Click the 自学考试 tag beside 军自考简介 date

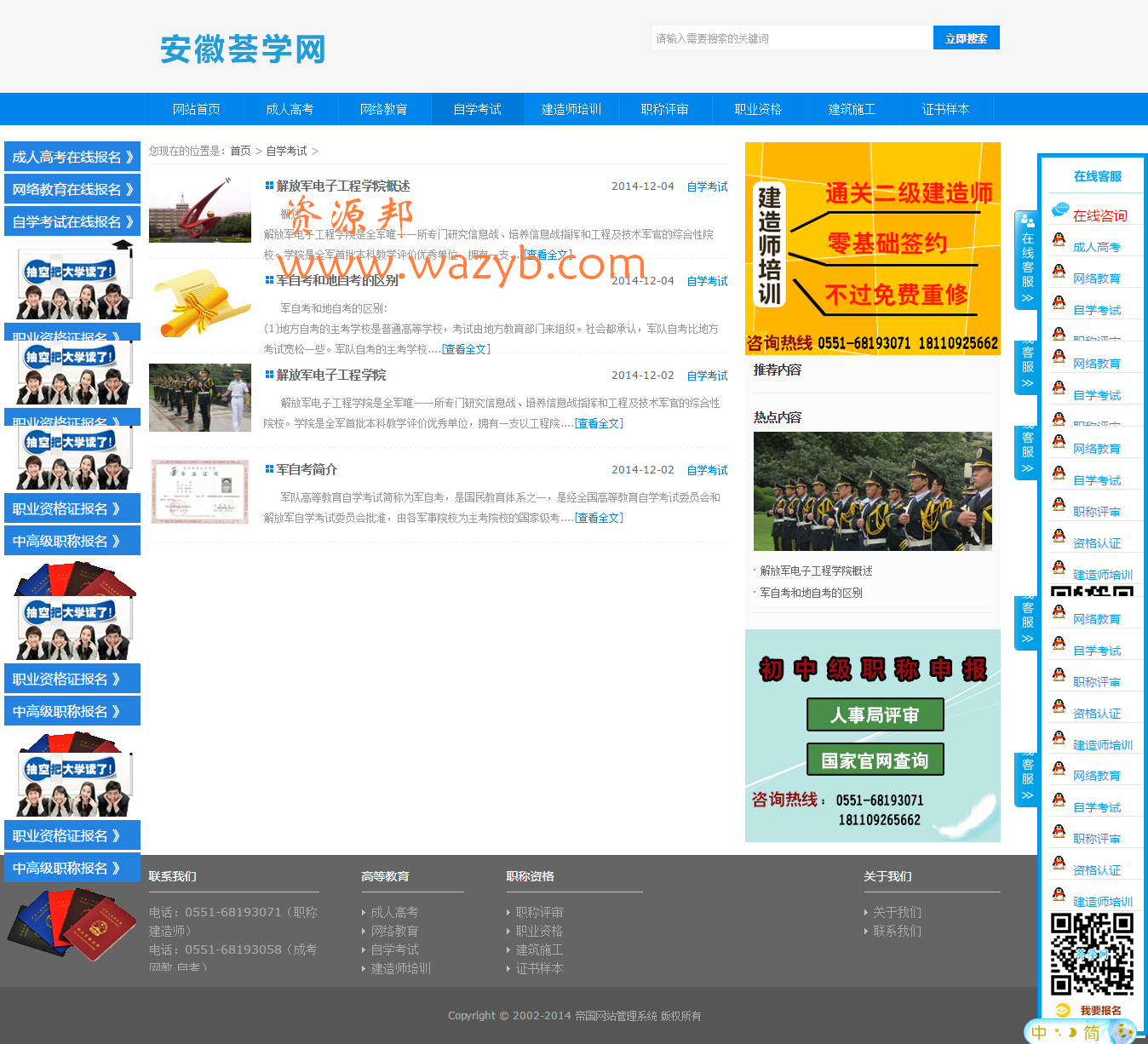point(707,470)
